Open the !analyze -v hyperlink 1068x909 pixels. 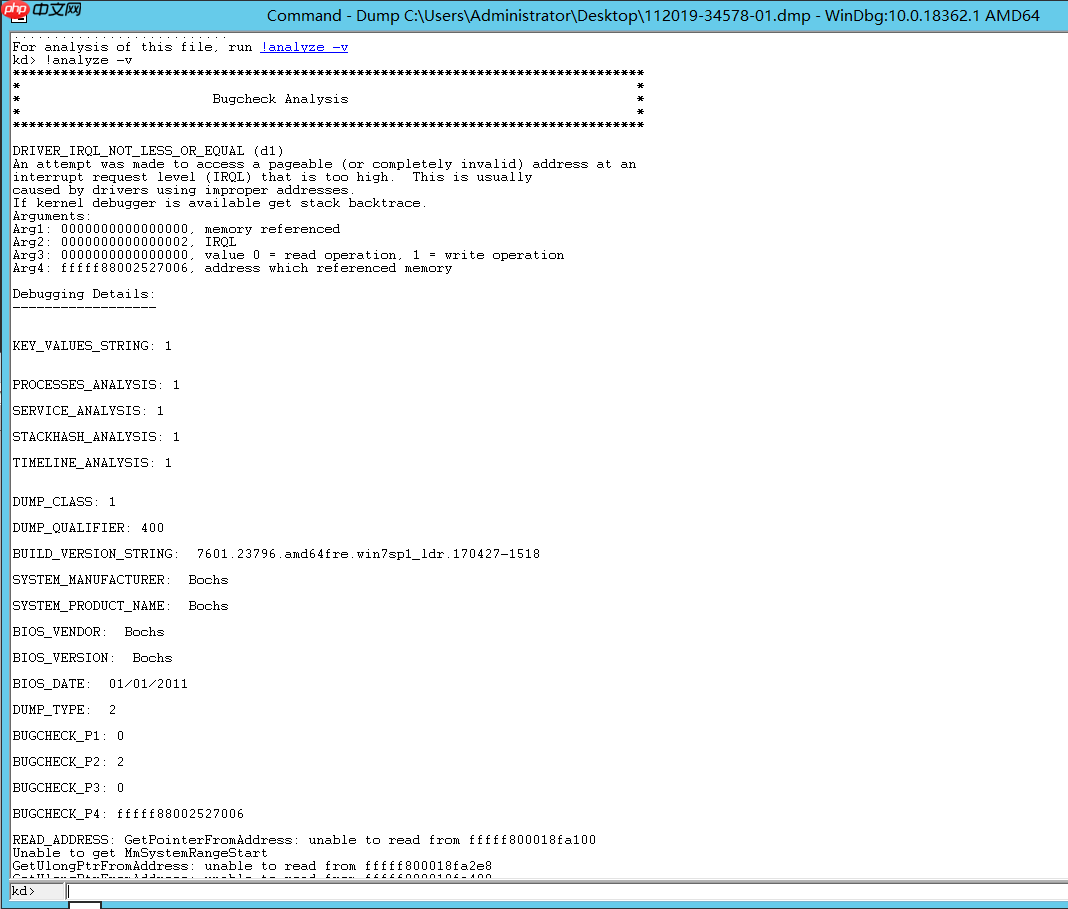(x=303, y=46)
